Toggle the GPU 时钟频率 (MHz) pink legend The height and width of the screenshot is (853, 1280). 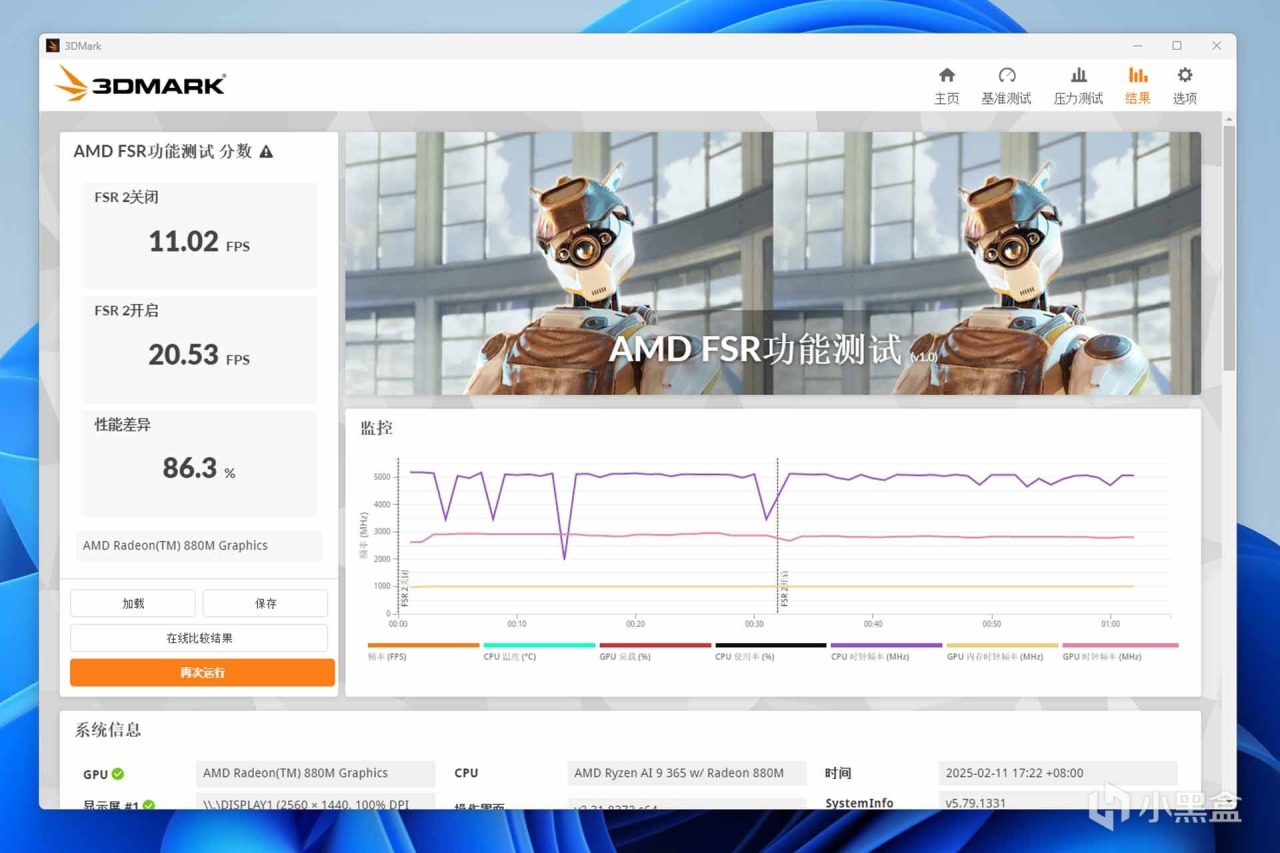coord(1120,652)
